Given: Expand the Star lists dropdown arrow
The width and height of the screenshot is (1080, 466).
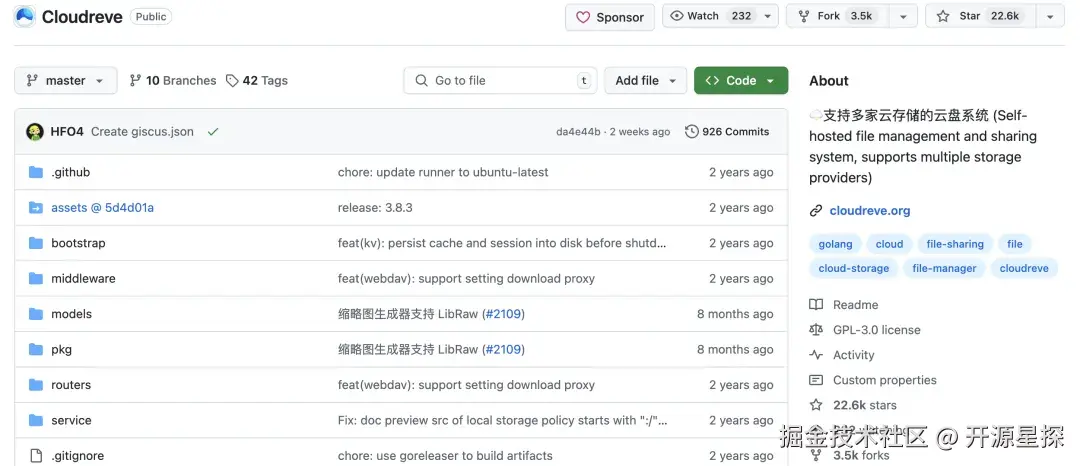Looking at the screenshot, I should coord(1050,16).
